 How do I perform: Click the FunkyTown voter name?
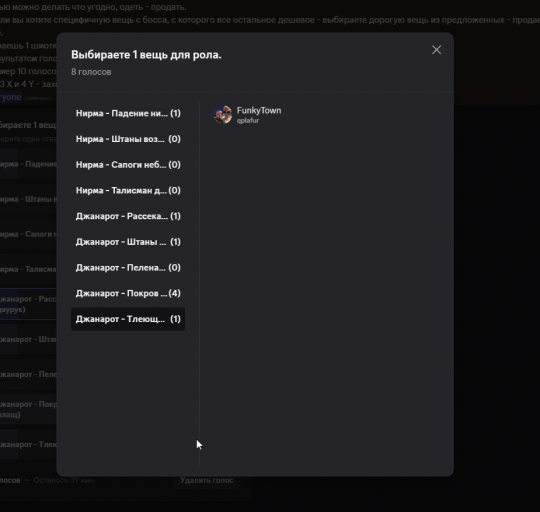(259, 111)
